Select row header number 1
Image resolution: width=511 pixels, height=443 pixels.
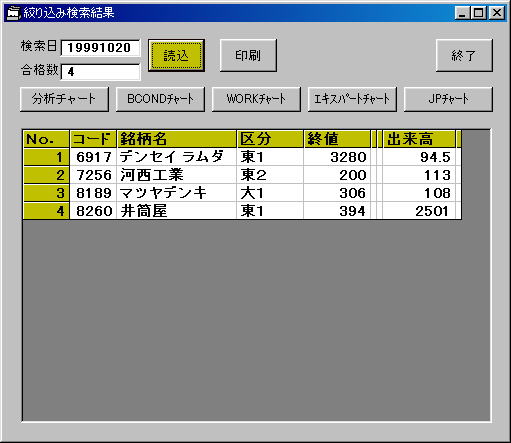coord(46,157)
